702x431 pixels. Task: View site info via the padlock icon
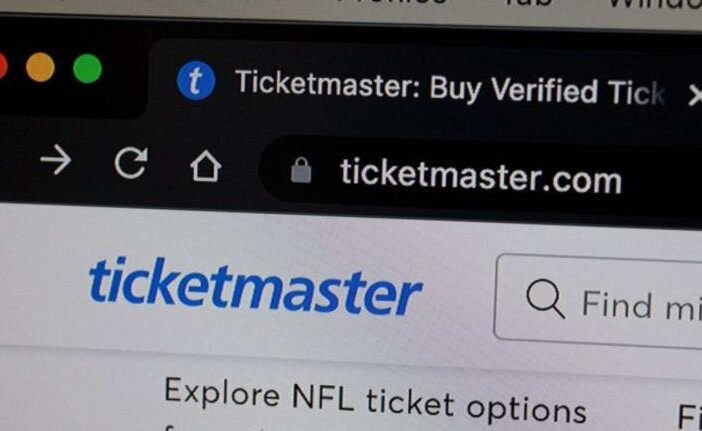[301, 171]
